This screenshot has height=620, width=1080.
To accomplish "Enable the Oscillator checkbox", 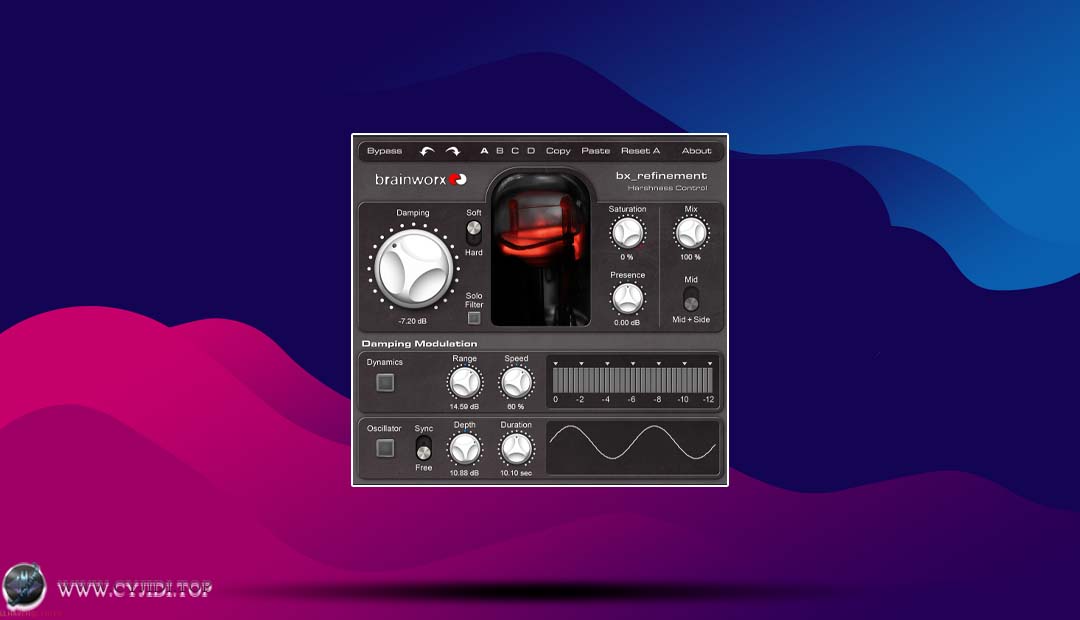I will tap(385, 448).
